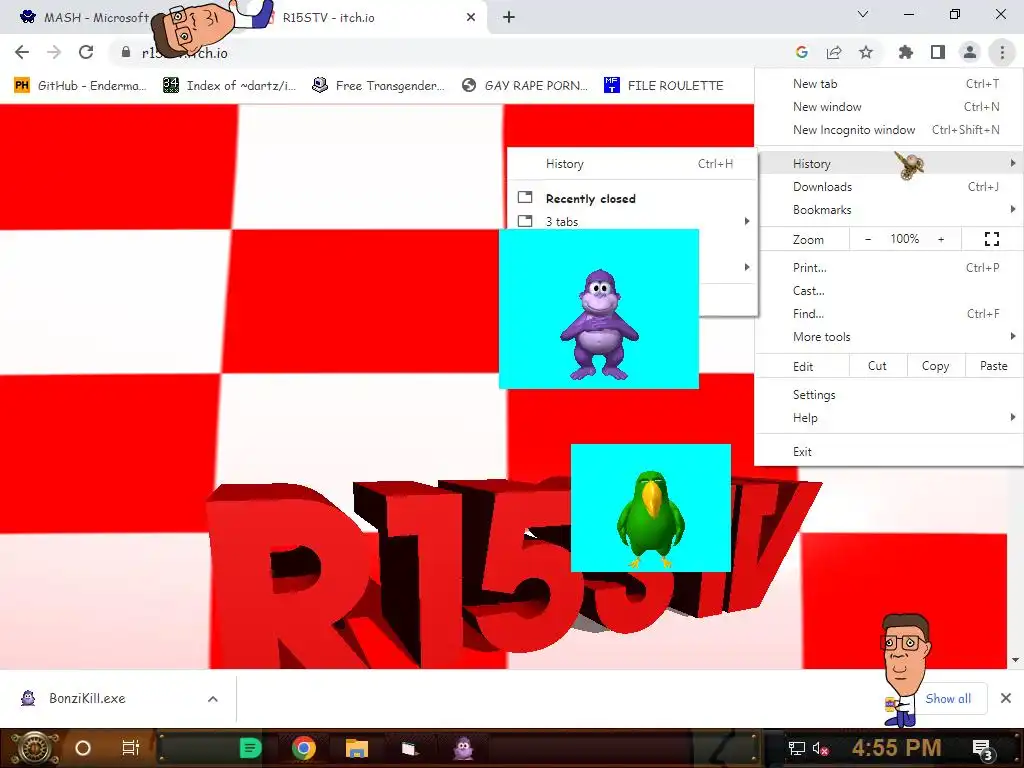Open Downloads from the Chrome menu
1024x768 pixels.
click(x=889, y=187)
